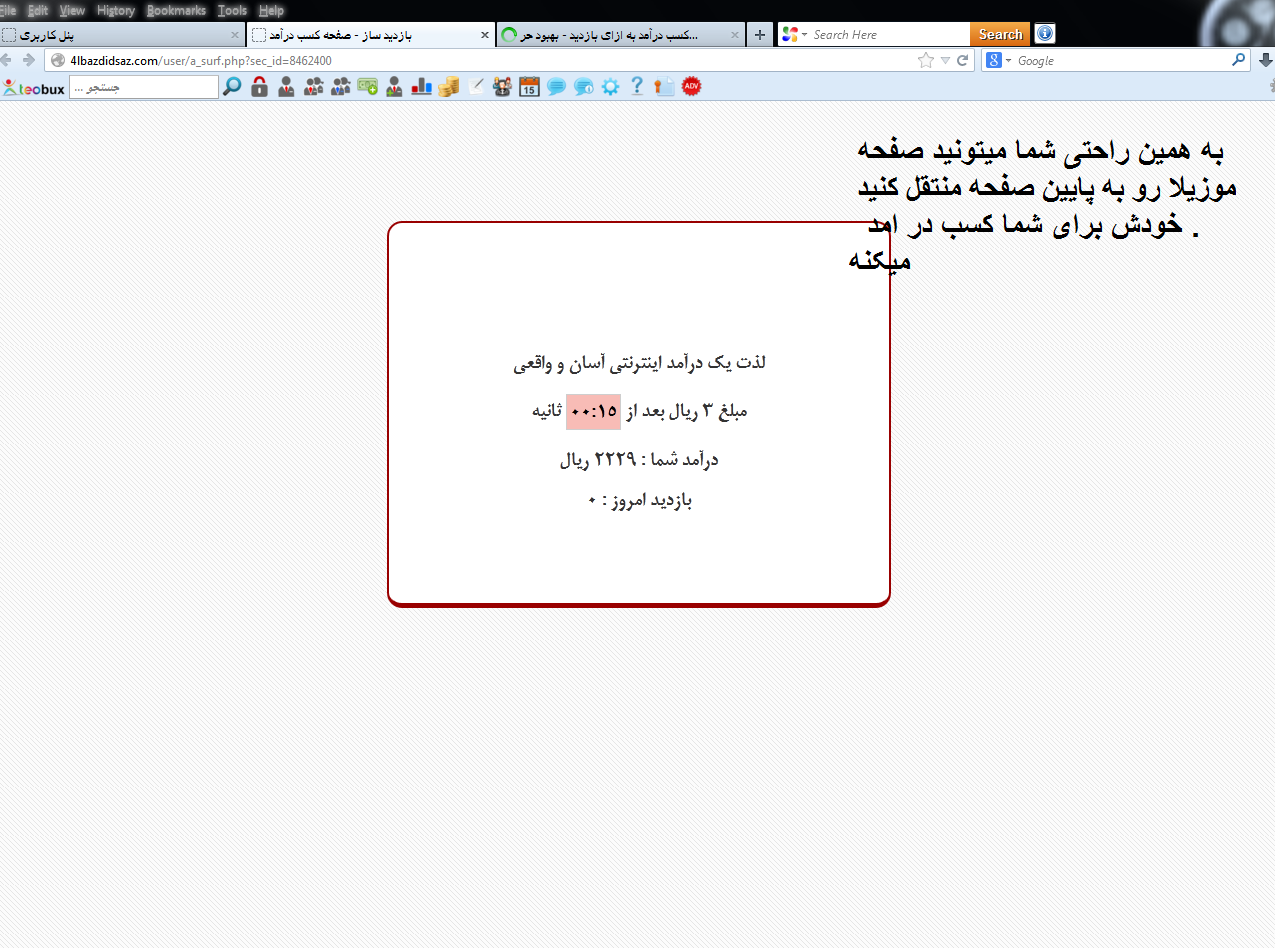Click the magnifier in the Google search box
The image size is (1275, 948).
coord(1239,60)
